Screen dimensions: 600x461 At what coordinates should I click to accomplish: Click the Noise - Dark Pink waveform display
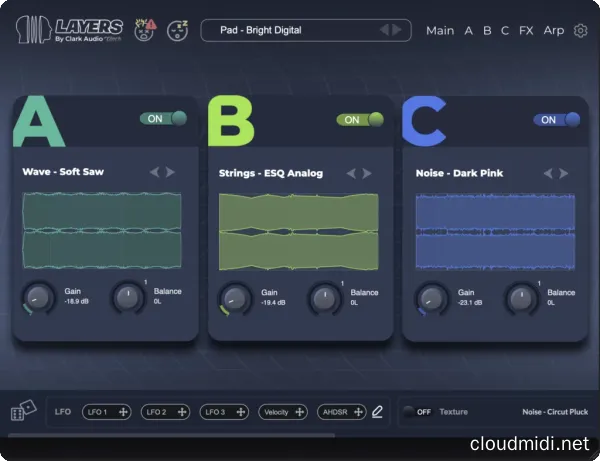[x=495, y=231]
